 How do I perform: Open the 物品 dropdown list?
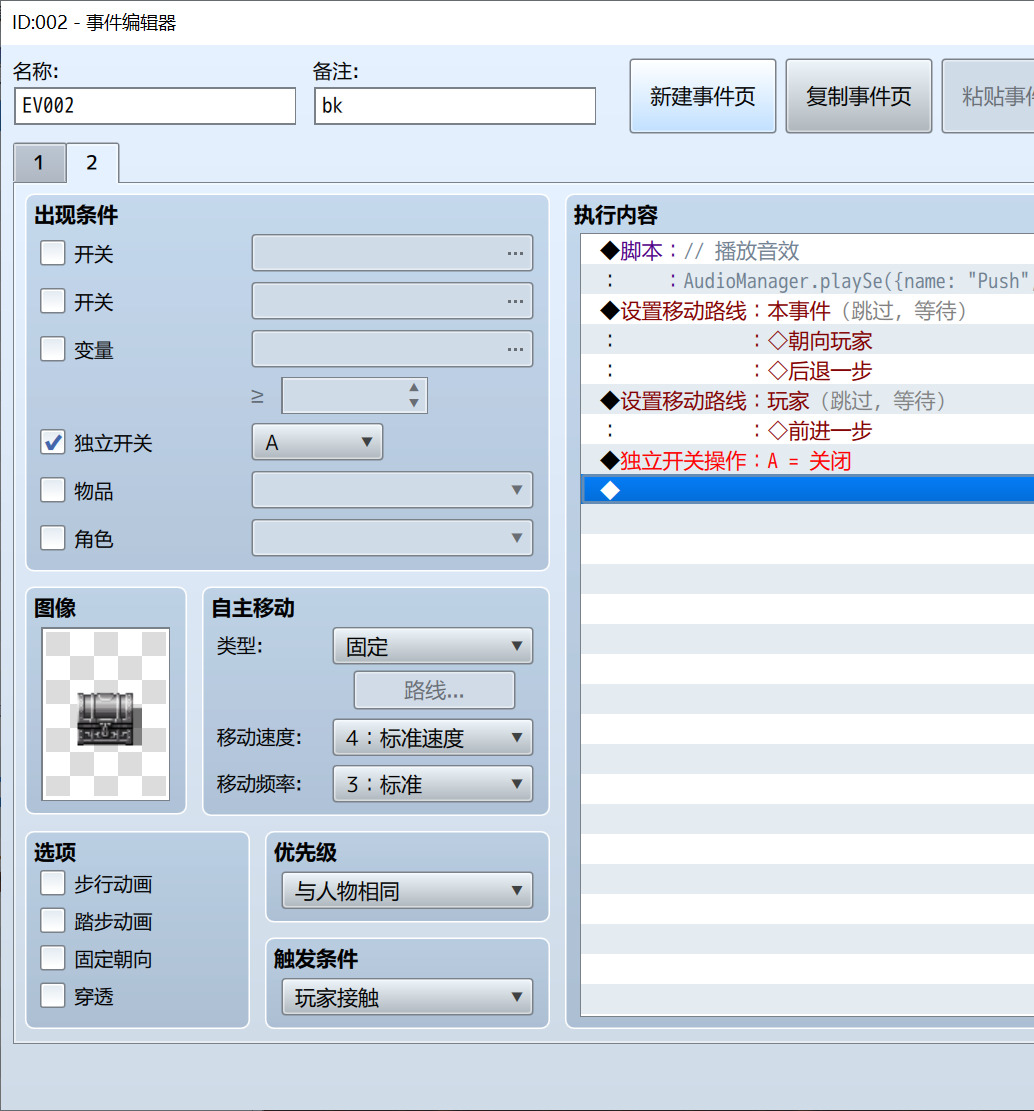point(392,490)
